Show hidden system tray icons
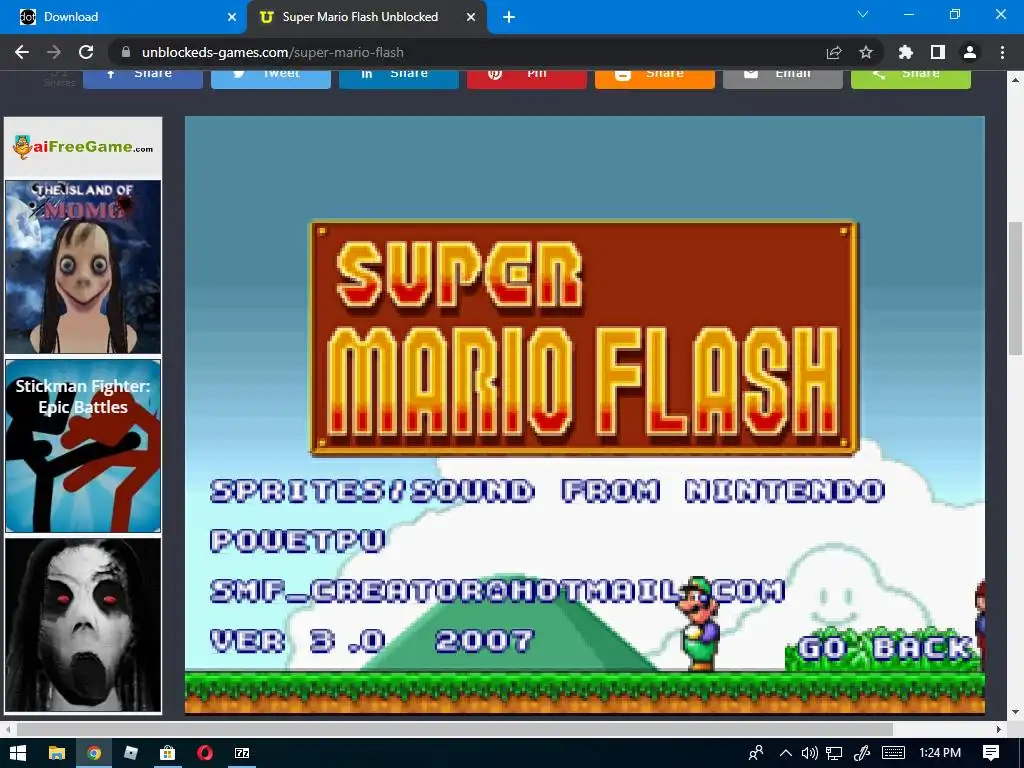The width and height of the screenshot is (1024, 768). pos(786,753)
